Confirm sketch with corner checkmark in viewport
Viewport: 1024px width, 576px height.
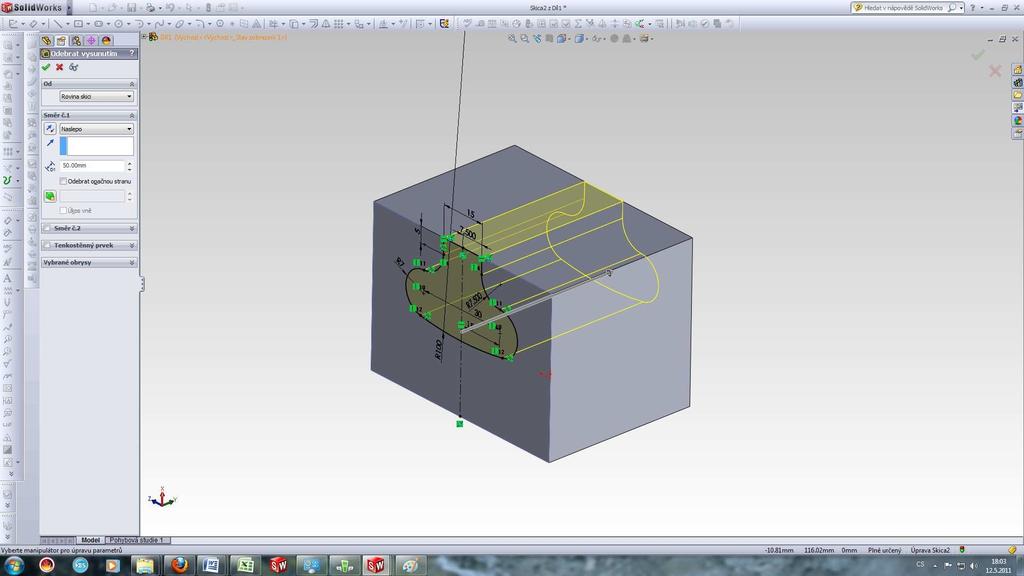978,55
